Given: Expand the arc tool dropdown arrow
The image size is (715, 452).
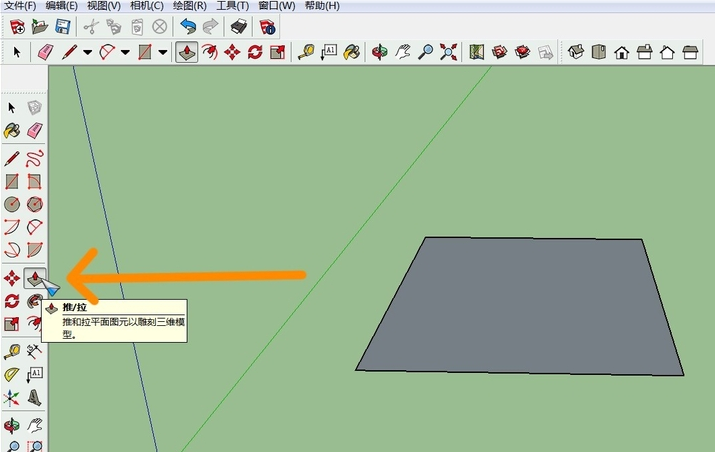Looking at the screenshot, I should point(125,52).
